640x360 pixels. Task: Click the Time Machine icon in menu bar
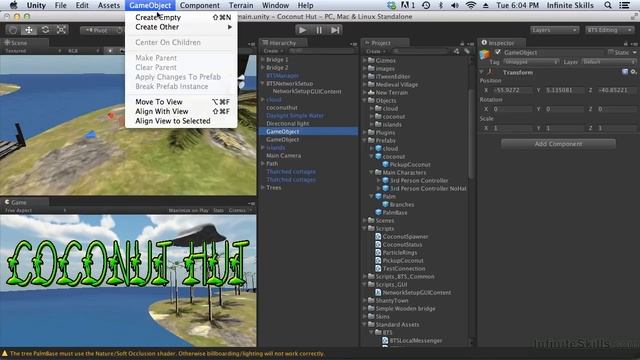click(x=426, y=5)
